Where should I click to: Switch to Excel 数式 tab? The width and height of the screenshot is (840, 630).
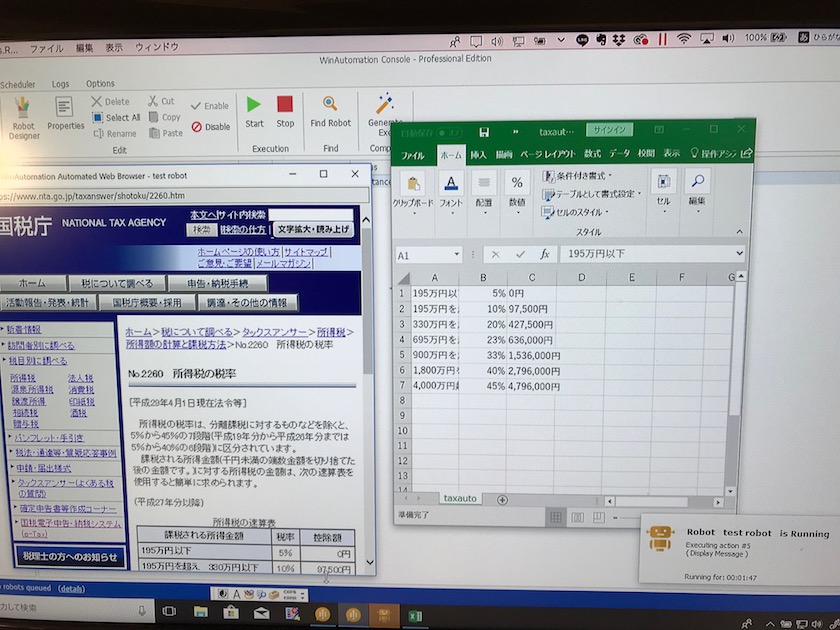point(592,154)
